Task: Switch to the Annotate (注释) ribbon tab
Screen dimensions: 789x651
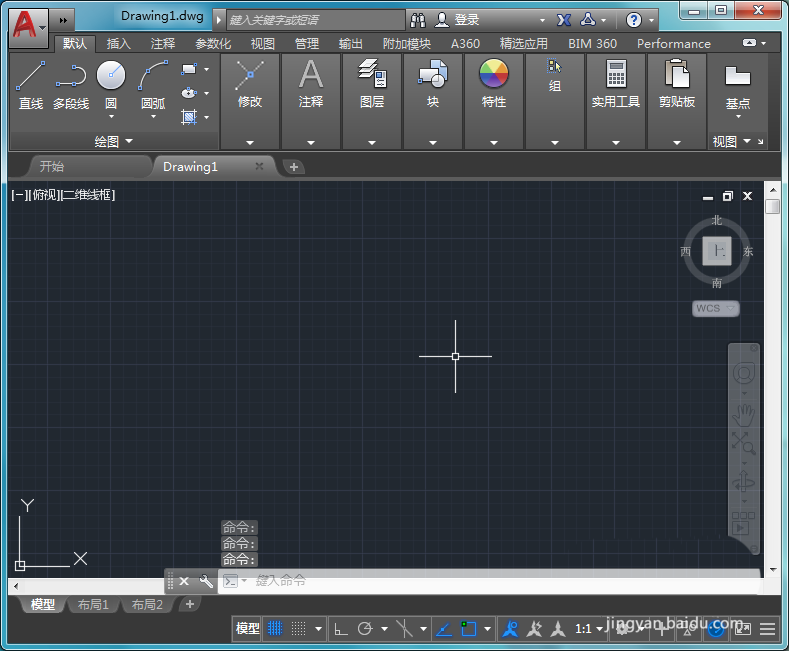Action: [x=163, y=44]
